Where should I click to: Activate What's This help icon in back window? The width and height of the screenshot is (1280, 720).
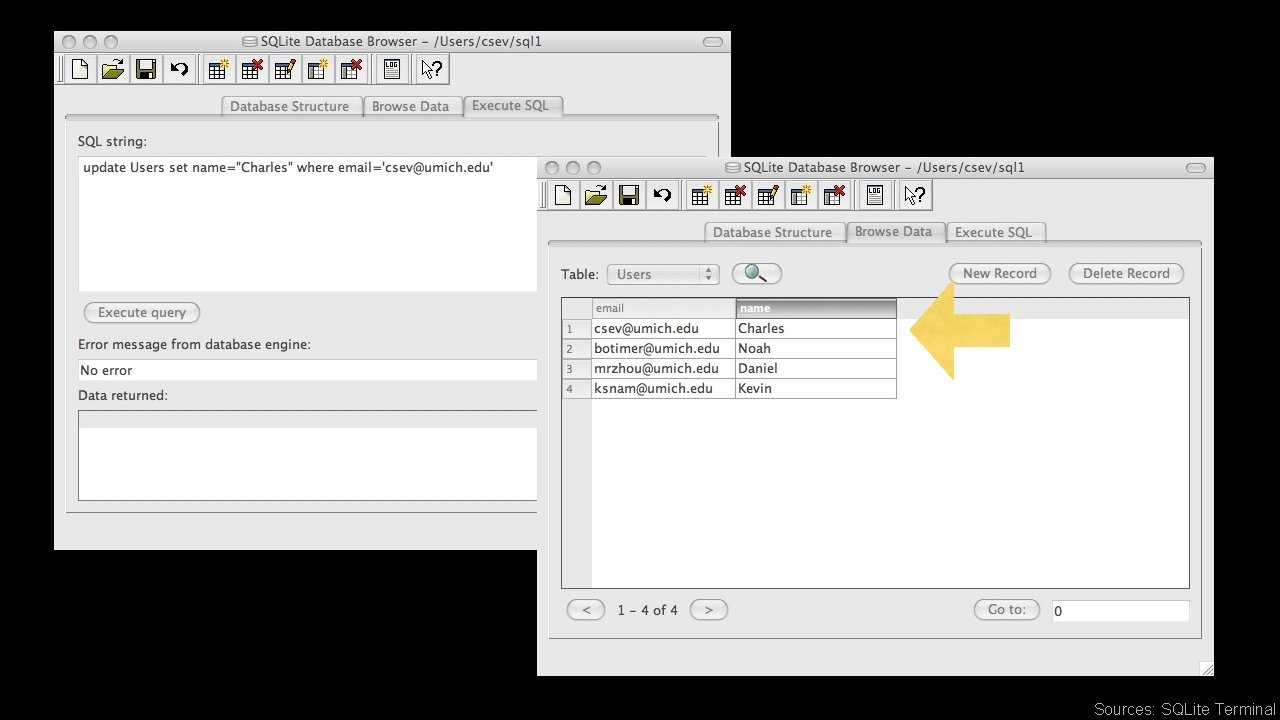(x=432, y=69)
